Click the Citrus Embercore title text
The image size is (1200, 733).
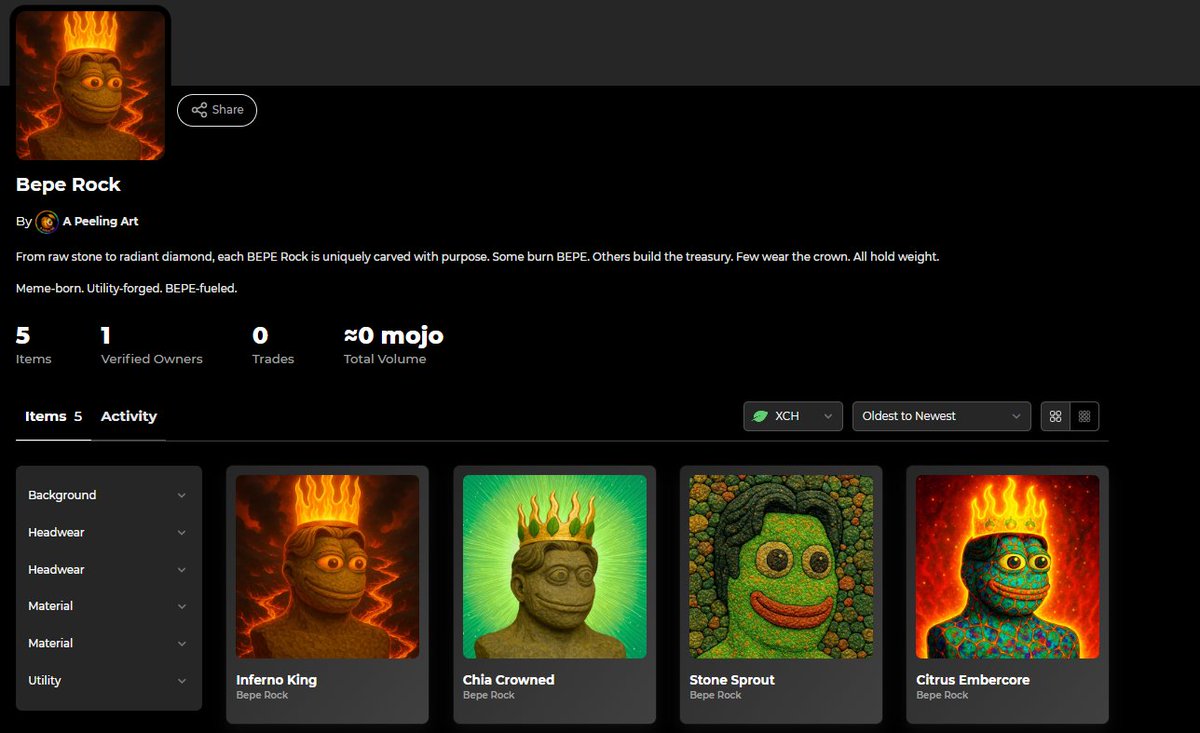(973, 680)
